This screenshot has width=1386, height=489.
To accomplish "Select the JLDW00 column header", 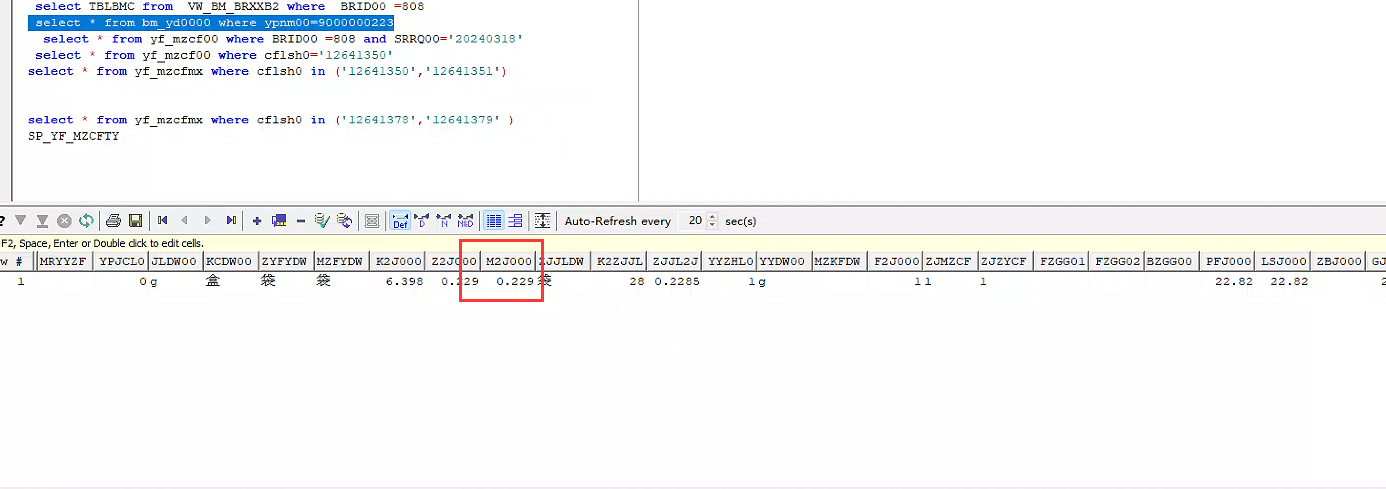I will (x=175, y=261).
